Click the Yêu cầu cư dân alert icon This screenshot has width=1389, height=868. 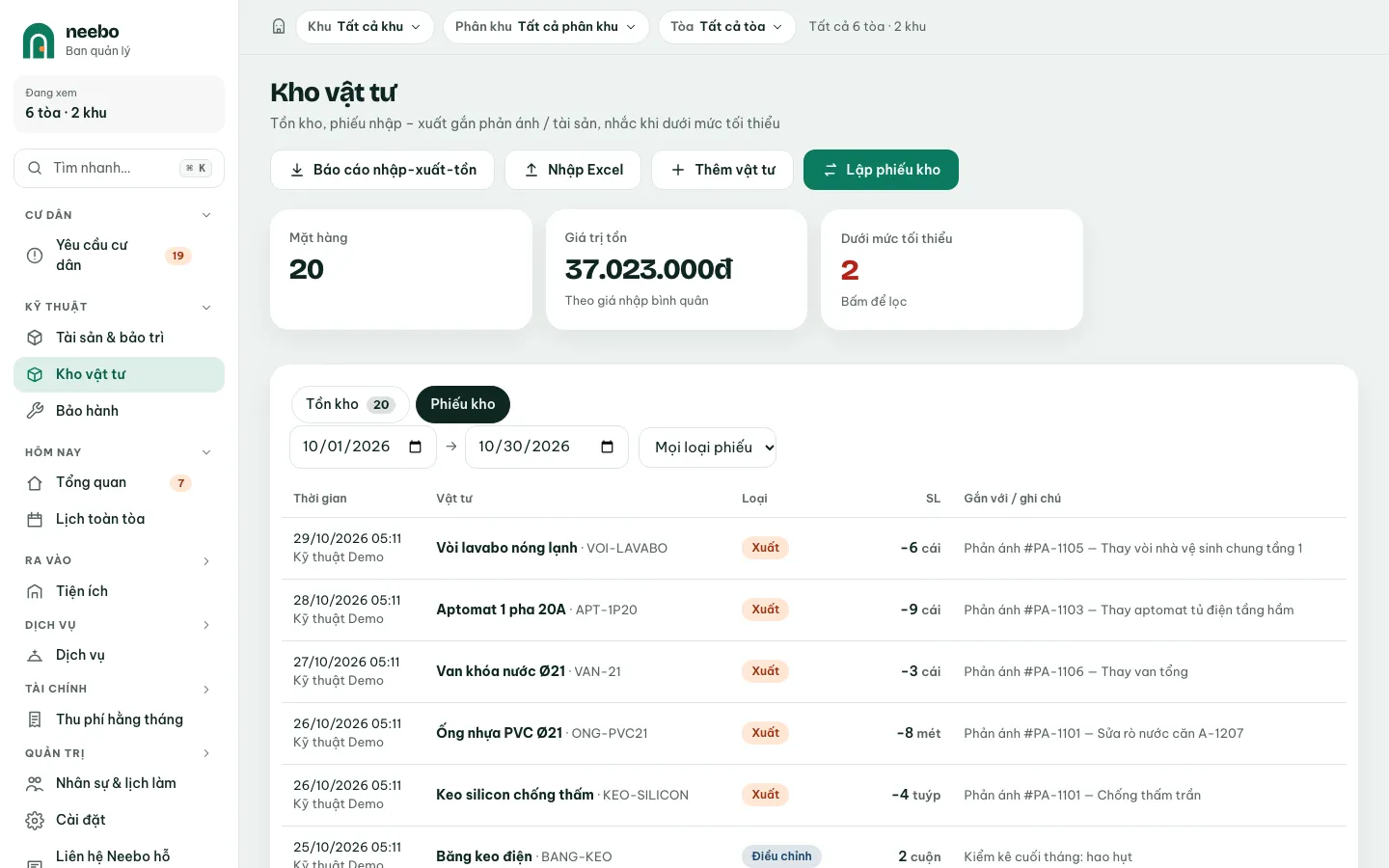tap(35, 256)
